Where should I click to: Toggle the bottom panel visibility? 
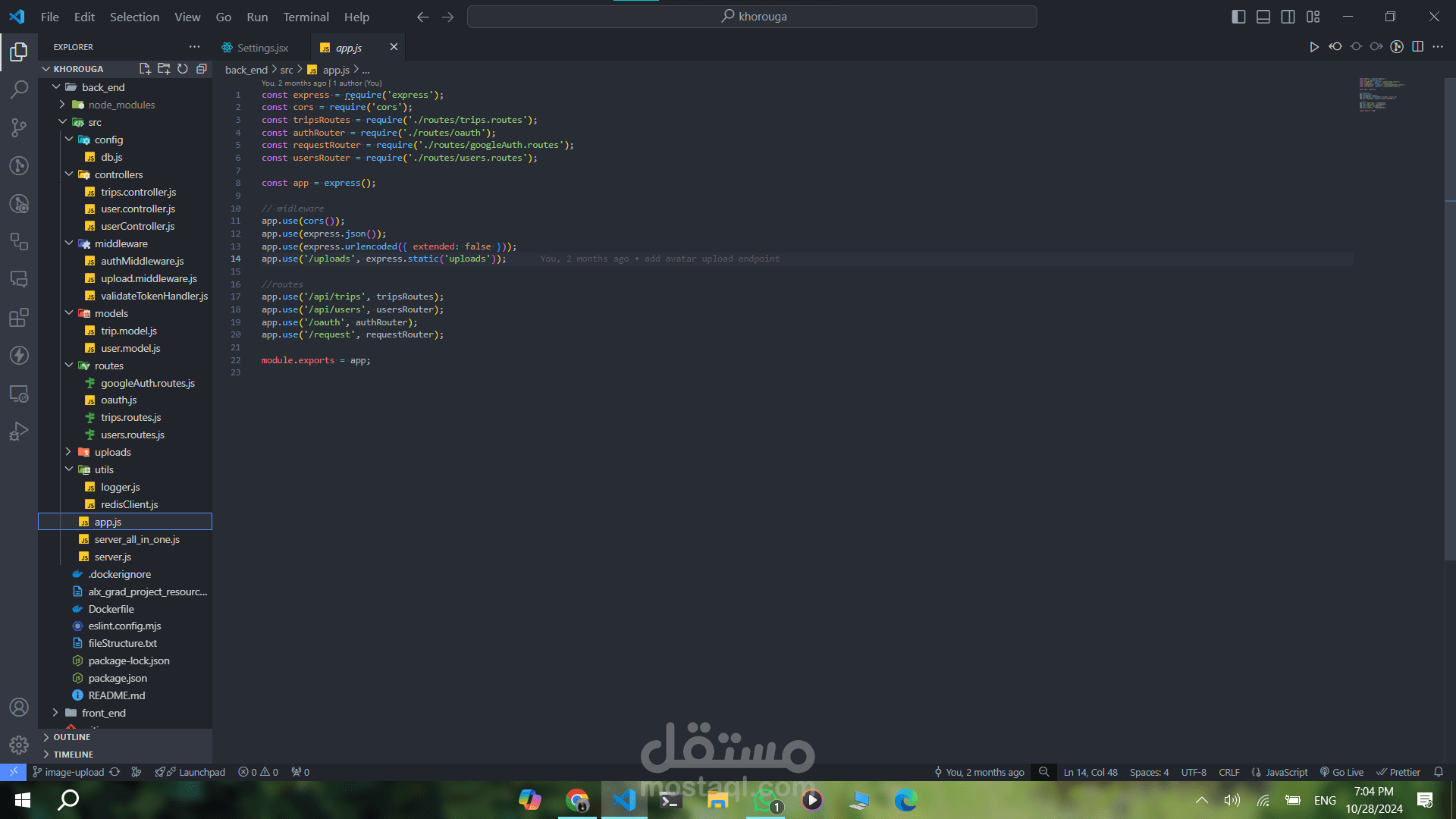click(1263, 17)
